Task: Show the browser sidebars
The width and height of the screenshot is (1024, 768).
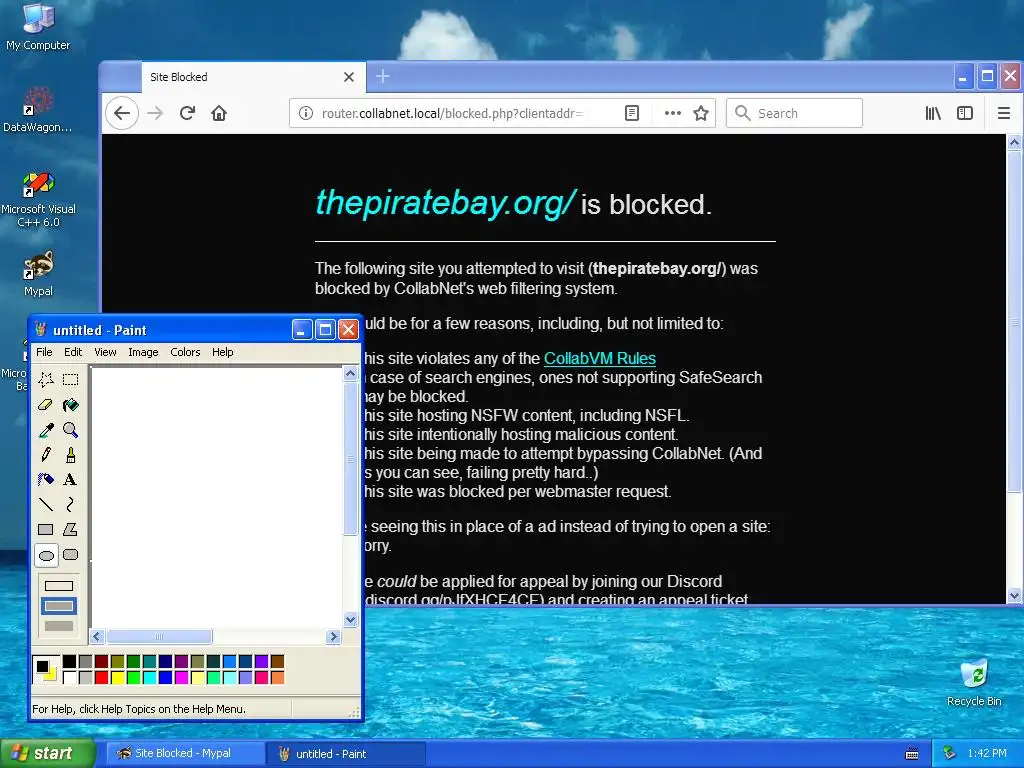Action: [x=965, y=113]
